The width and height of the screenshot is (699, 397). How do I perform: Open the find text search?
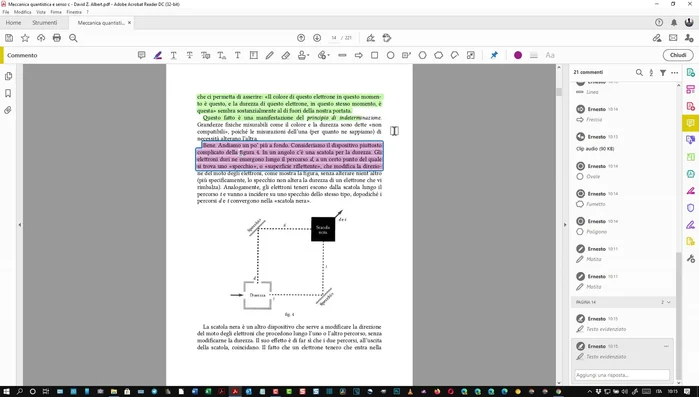click(73, 38)
